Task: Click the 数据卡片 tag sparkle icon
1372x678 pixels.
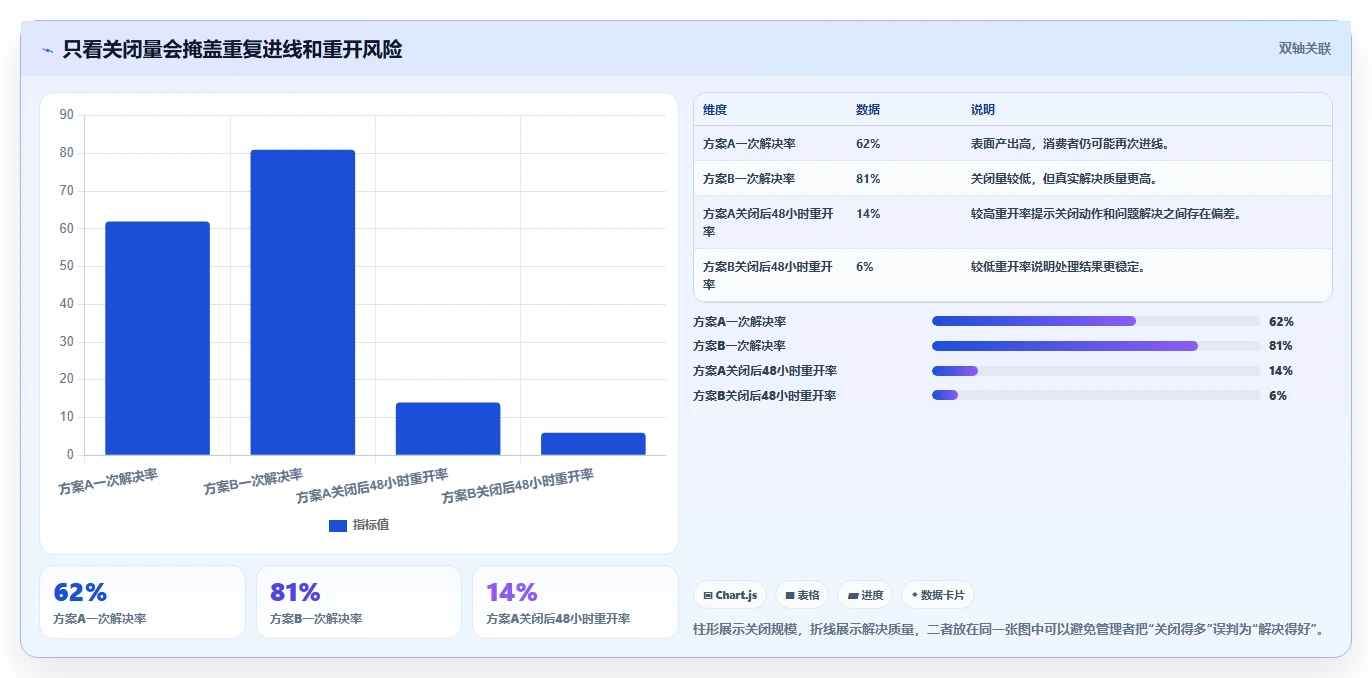Action: pos(915,595)
